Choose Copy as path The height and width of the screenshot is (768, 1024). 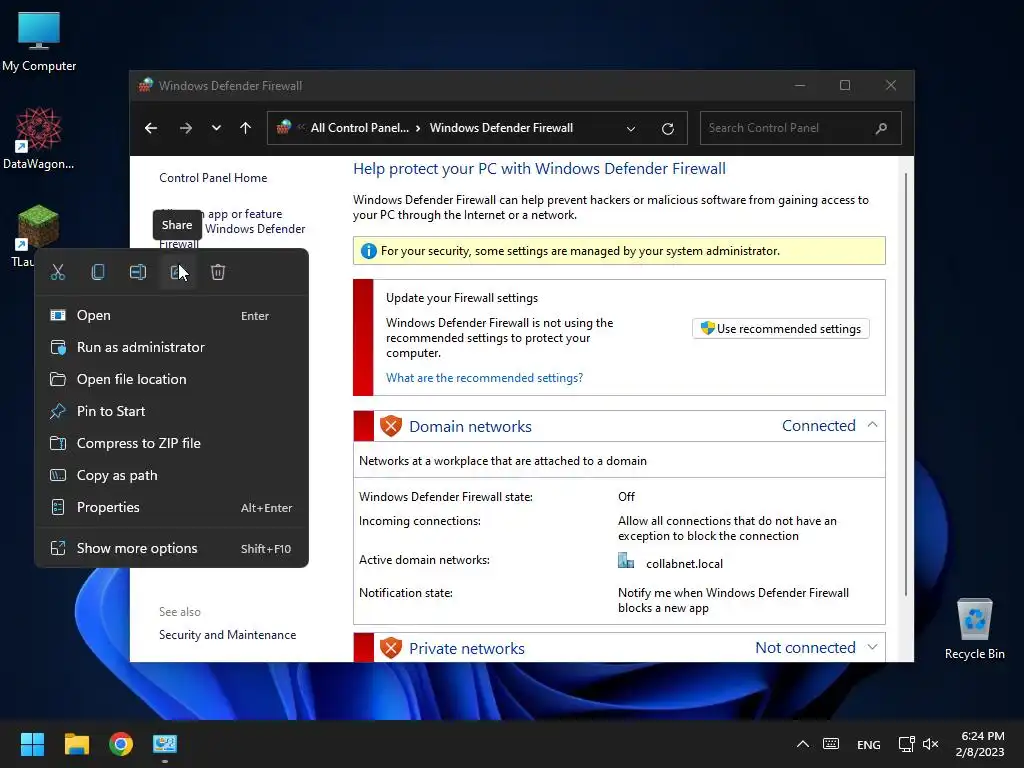point(171,475)
